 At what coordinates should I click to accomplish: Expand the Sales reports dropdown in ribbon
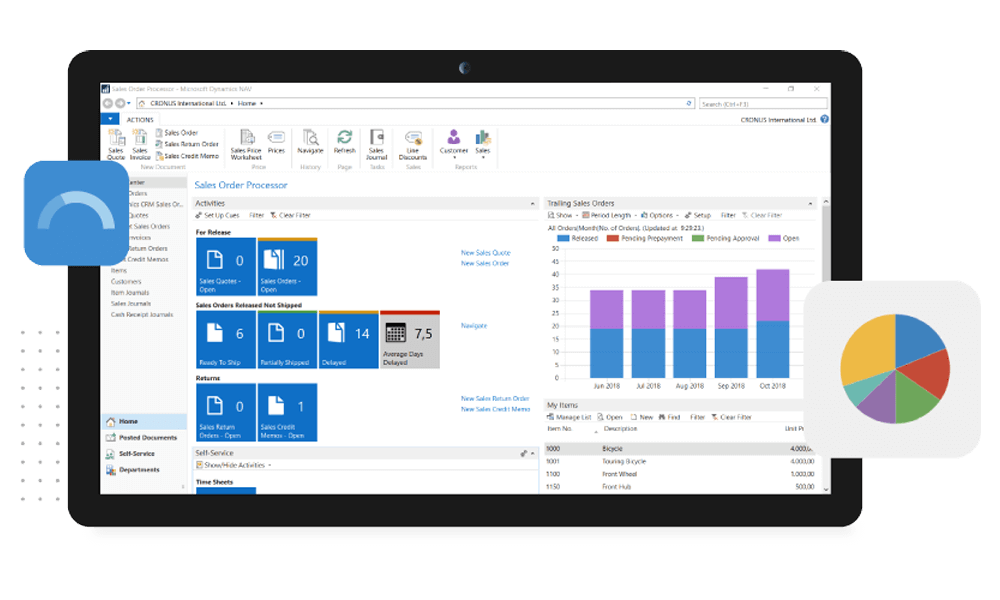point(483,145)
